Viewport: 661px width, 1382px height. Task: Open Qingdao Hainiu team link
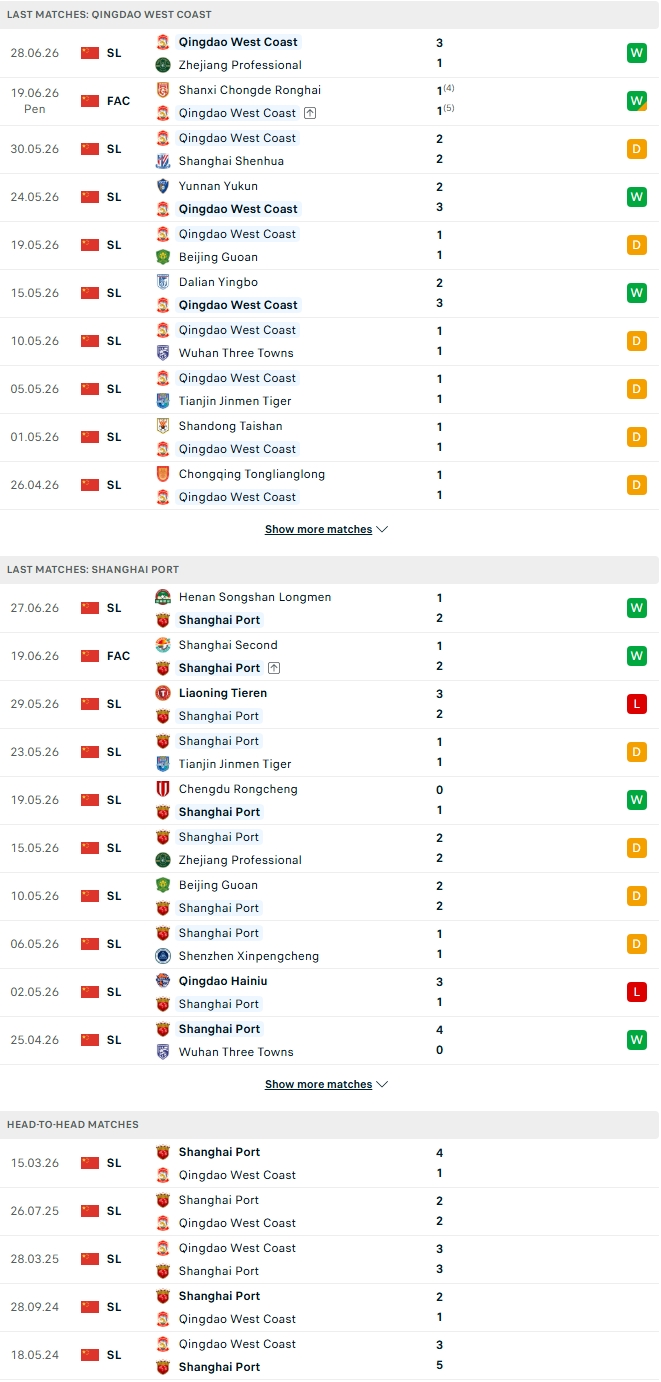point(223,981)
